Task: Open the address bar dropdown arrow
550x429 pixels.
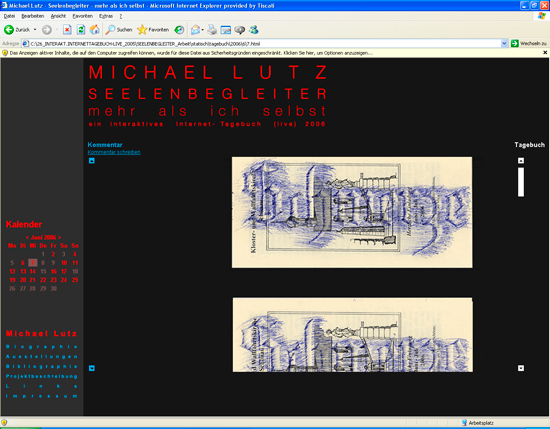Action: (504, 43)
